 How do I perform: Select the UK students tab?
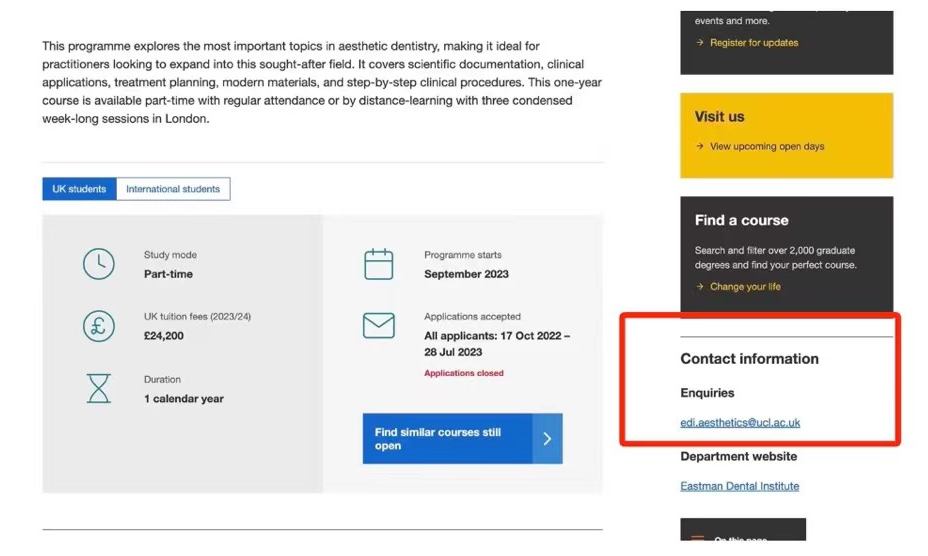tap(79, 189)
